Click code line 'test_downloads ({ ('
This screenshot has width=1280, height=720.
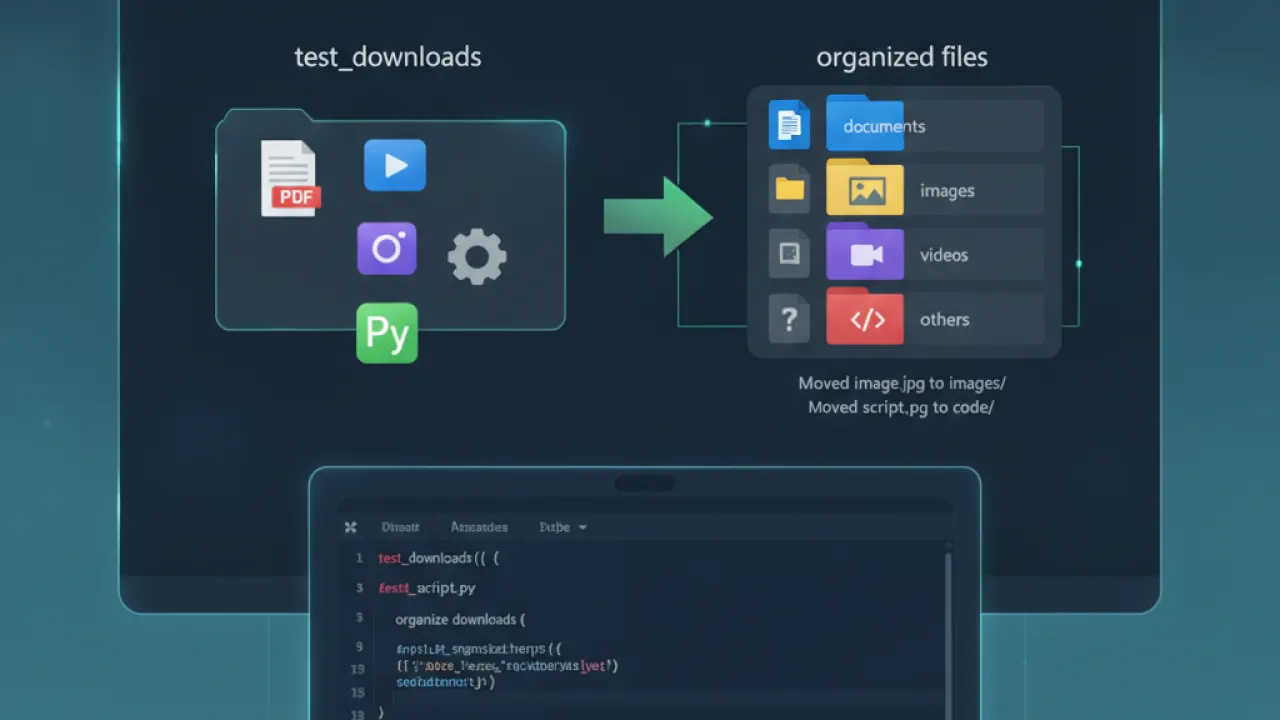point(438,558)
